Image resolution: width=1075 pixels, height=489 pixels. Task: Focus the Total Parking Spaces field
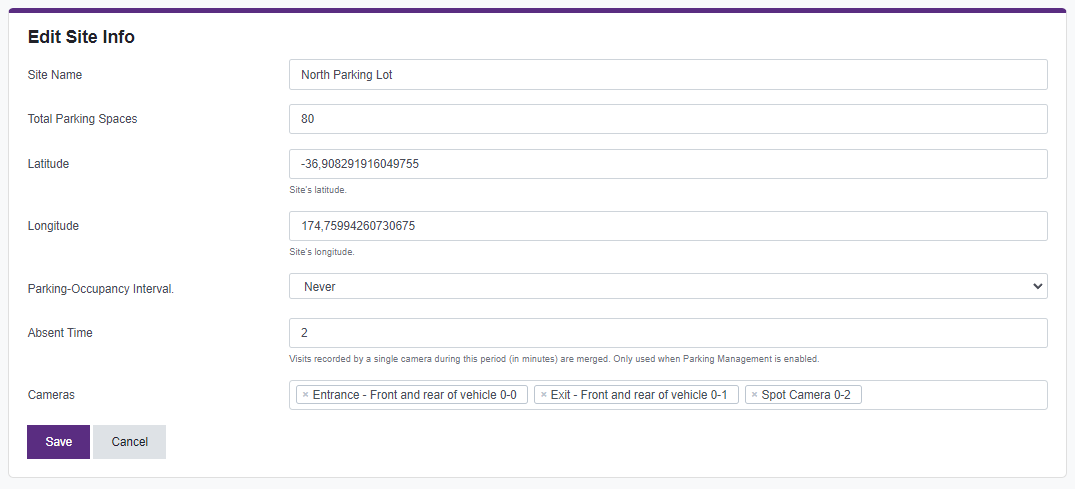(667, 119)
